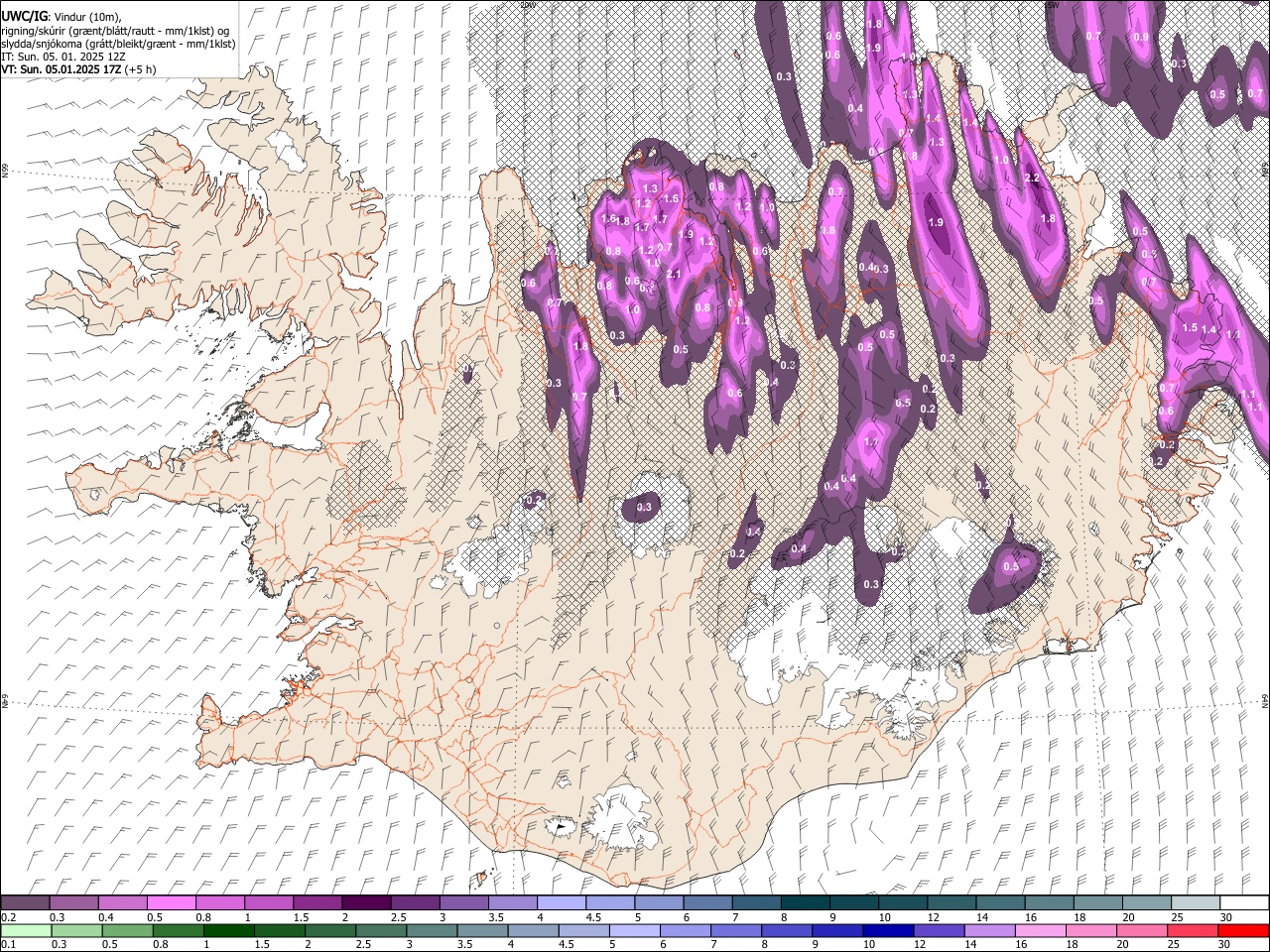Select bottom-row red swatch after 30
The image size is (1270, 952).
(x=1244, y=930)
